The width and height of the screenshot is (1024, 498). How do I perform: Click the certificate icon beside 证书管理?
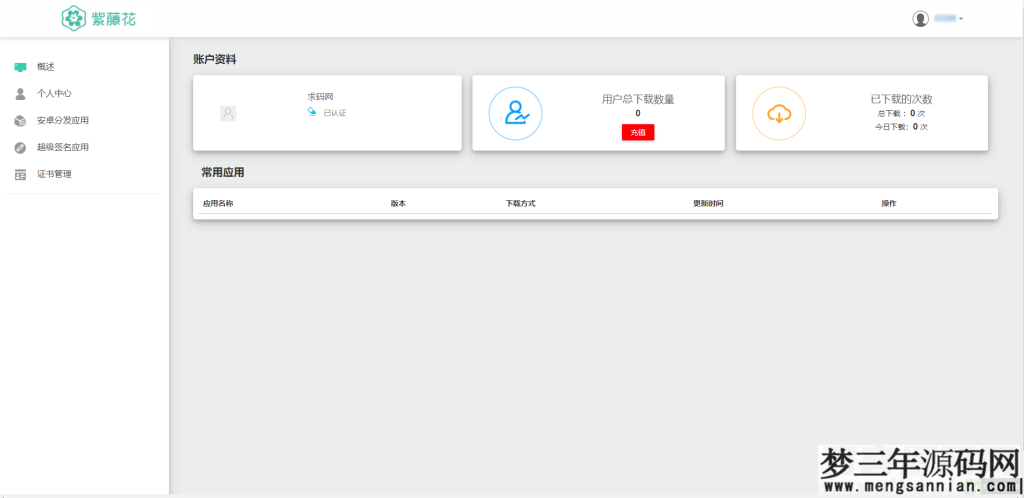(x=20, y=175)
